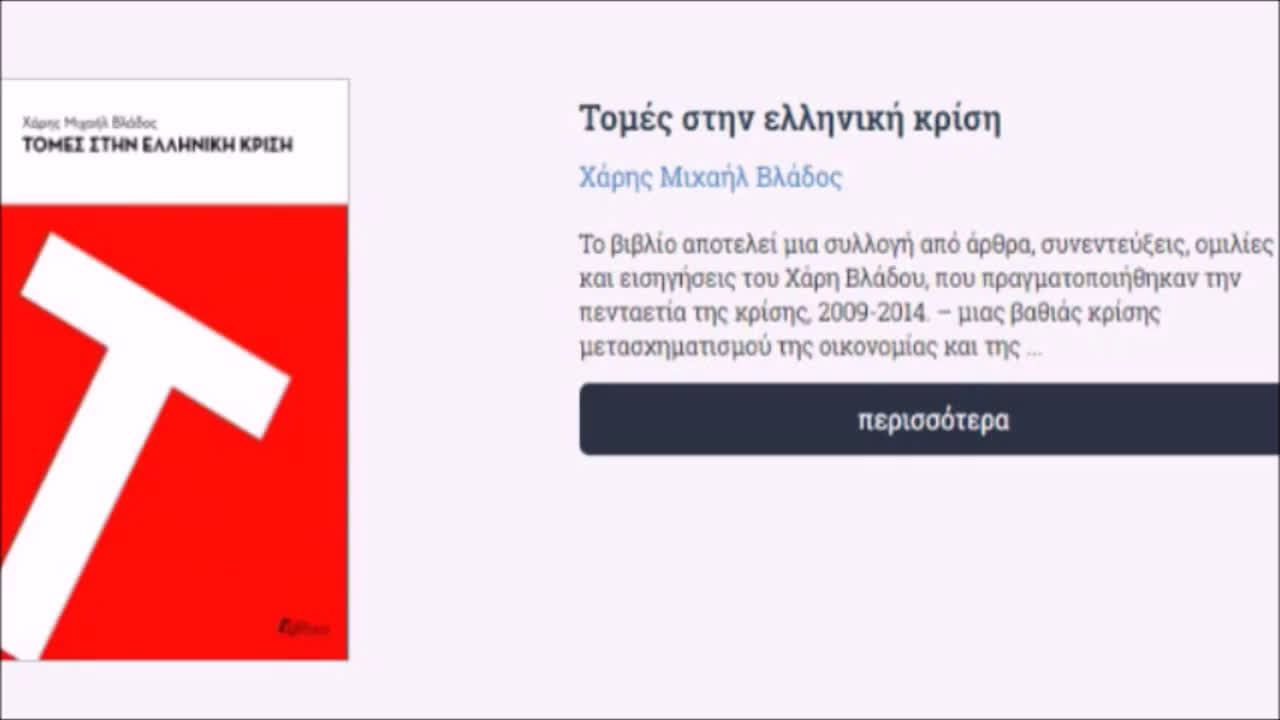Viewport: 1280px width, 720px height.
Task: Open author link Χάρης Μιχαήλ Βλάδος
Action: [x=710, y=178]
